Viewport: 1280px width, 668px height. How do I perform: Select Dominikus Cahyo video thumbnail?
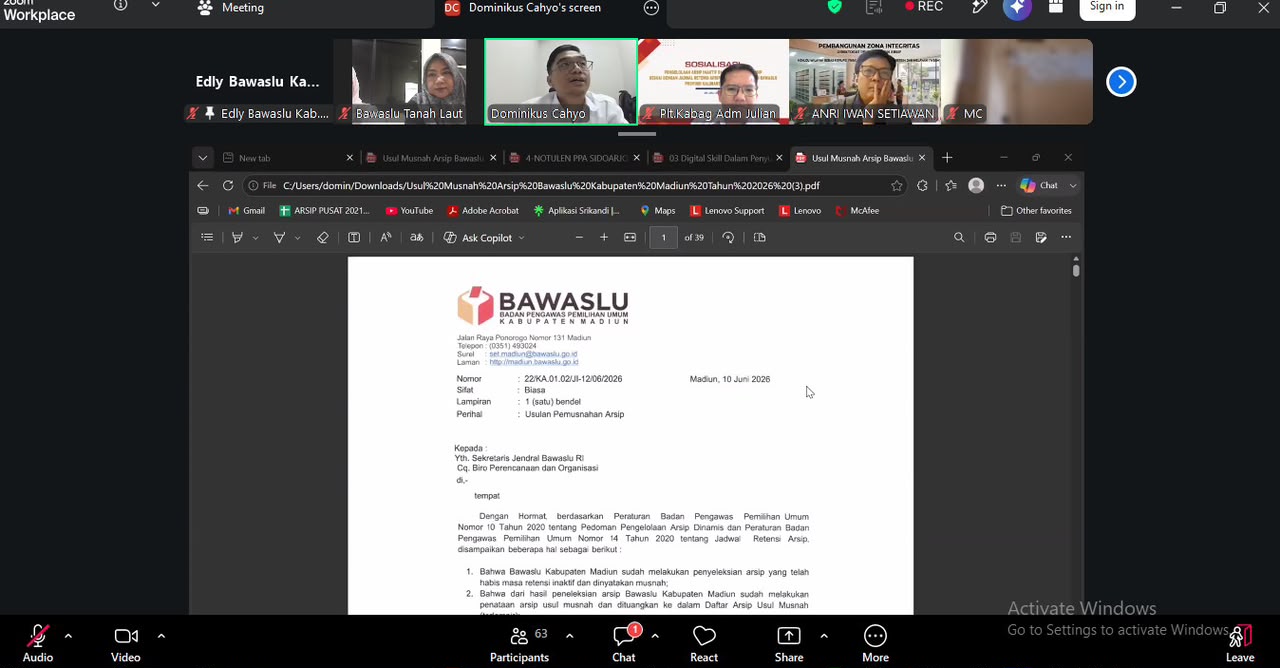pos(561,82)
